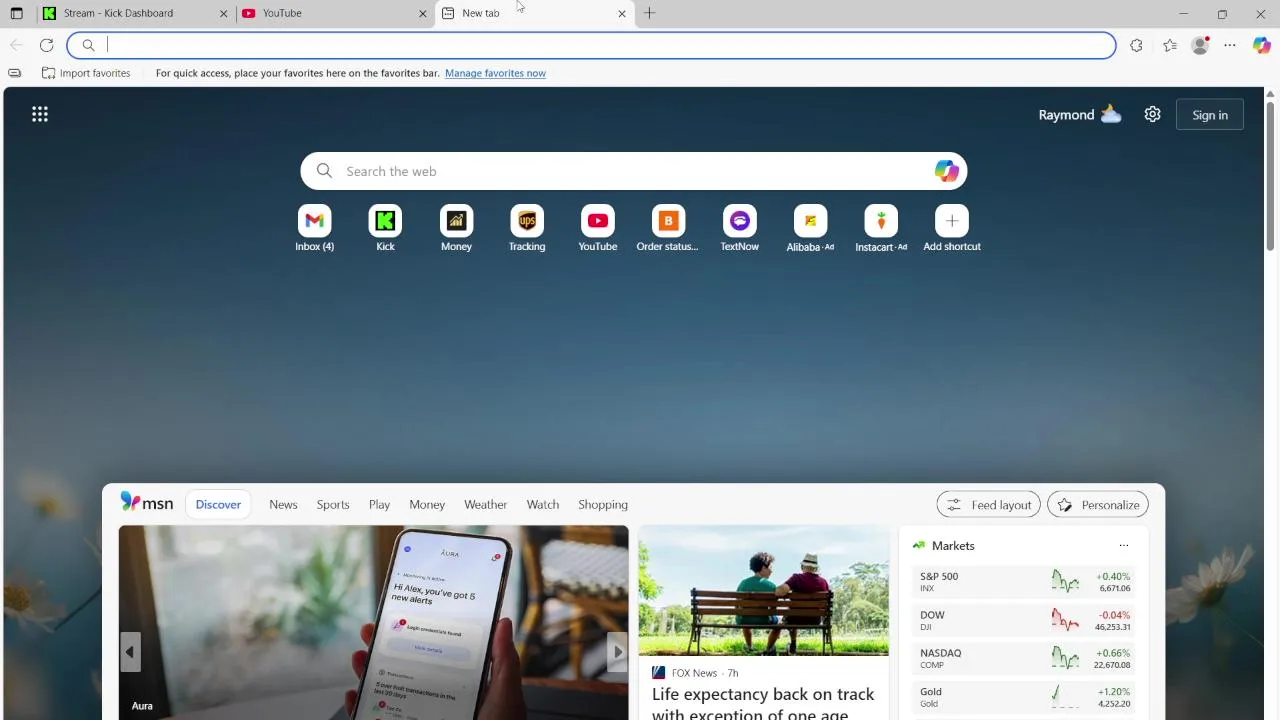Open Favorites star icon in toolbar
The width and height of the screenshot is (1280, 720).
pos(1170,45)
